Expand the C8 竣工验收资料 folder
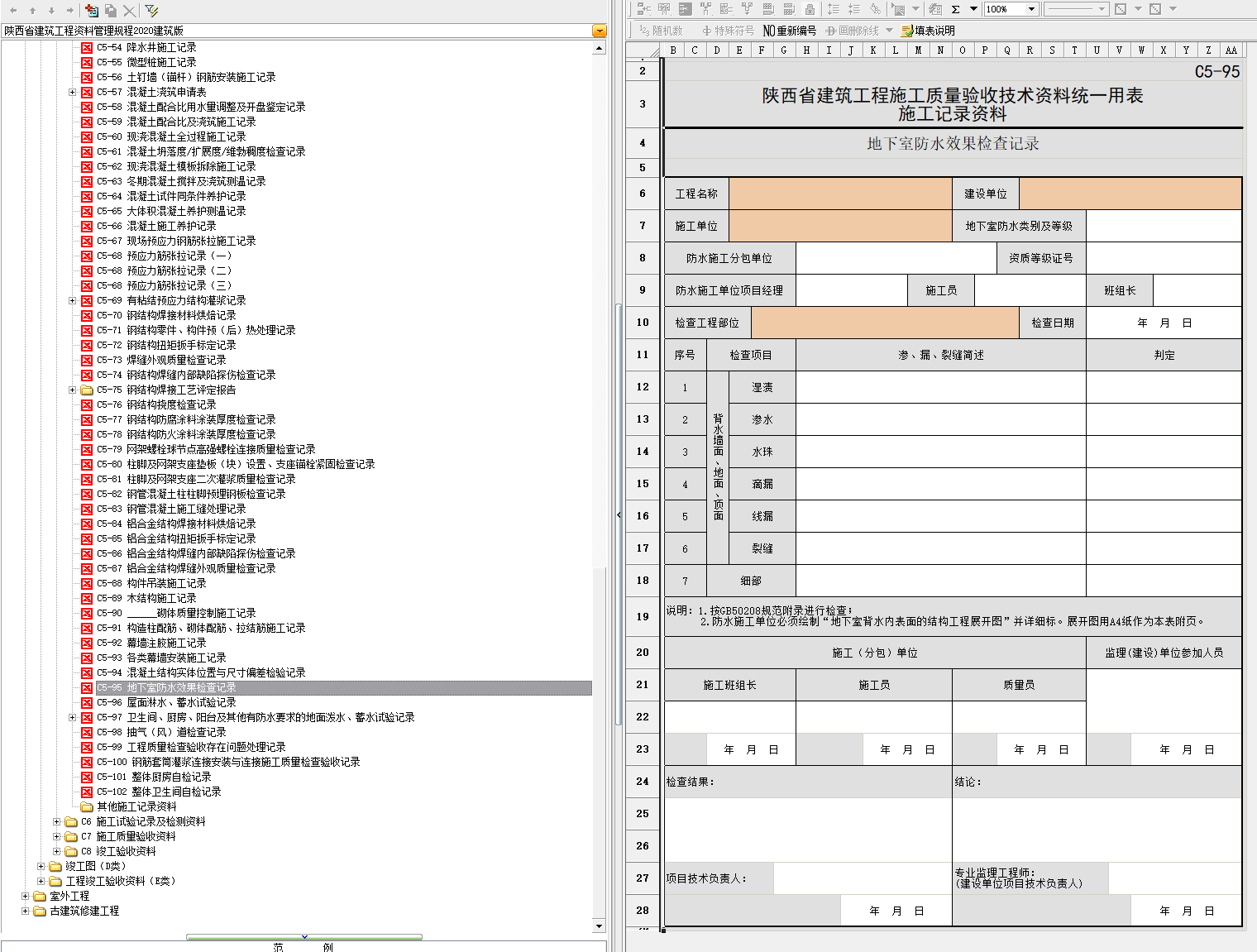 [56, 851]
